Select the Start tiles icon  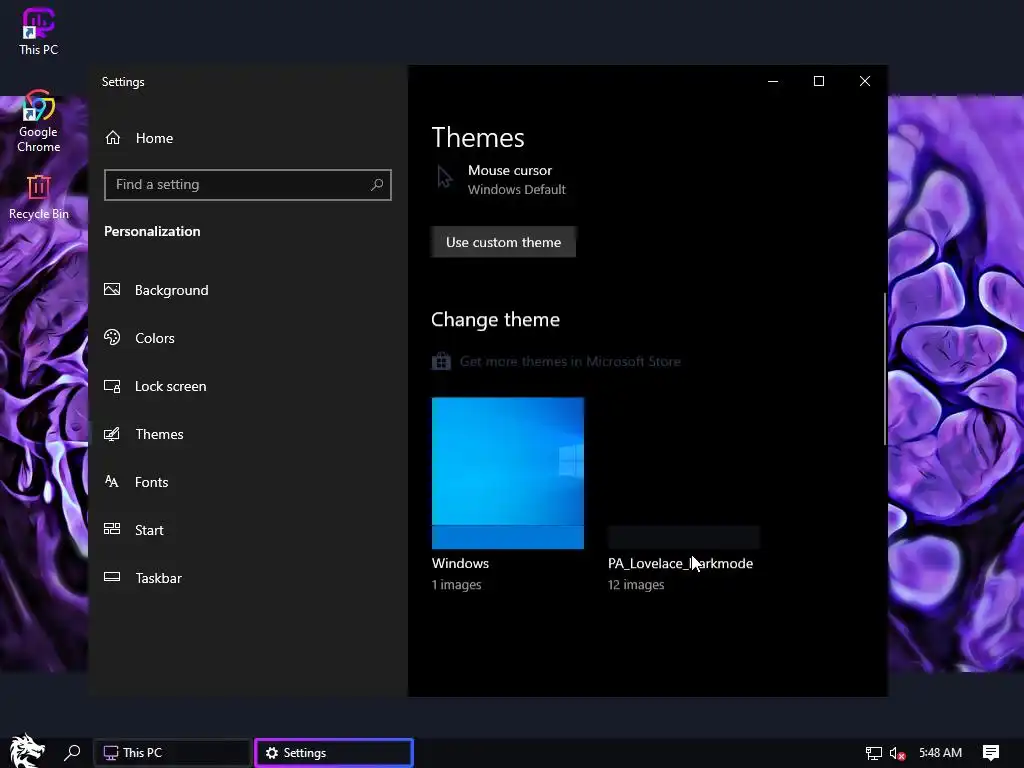coord(112,530)
